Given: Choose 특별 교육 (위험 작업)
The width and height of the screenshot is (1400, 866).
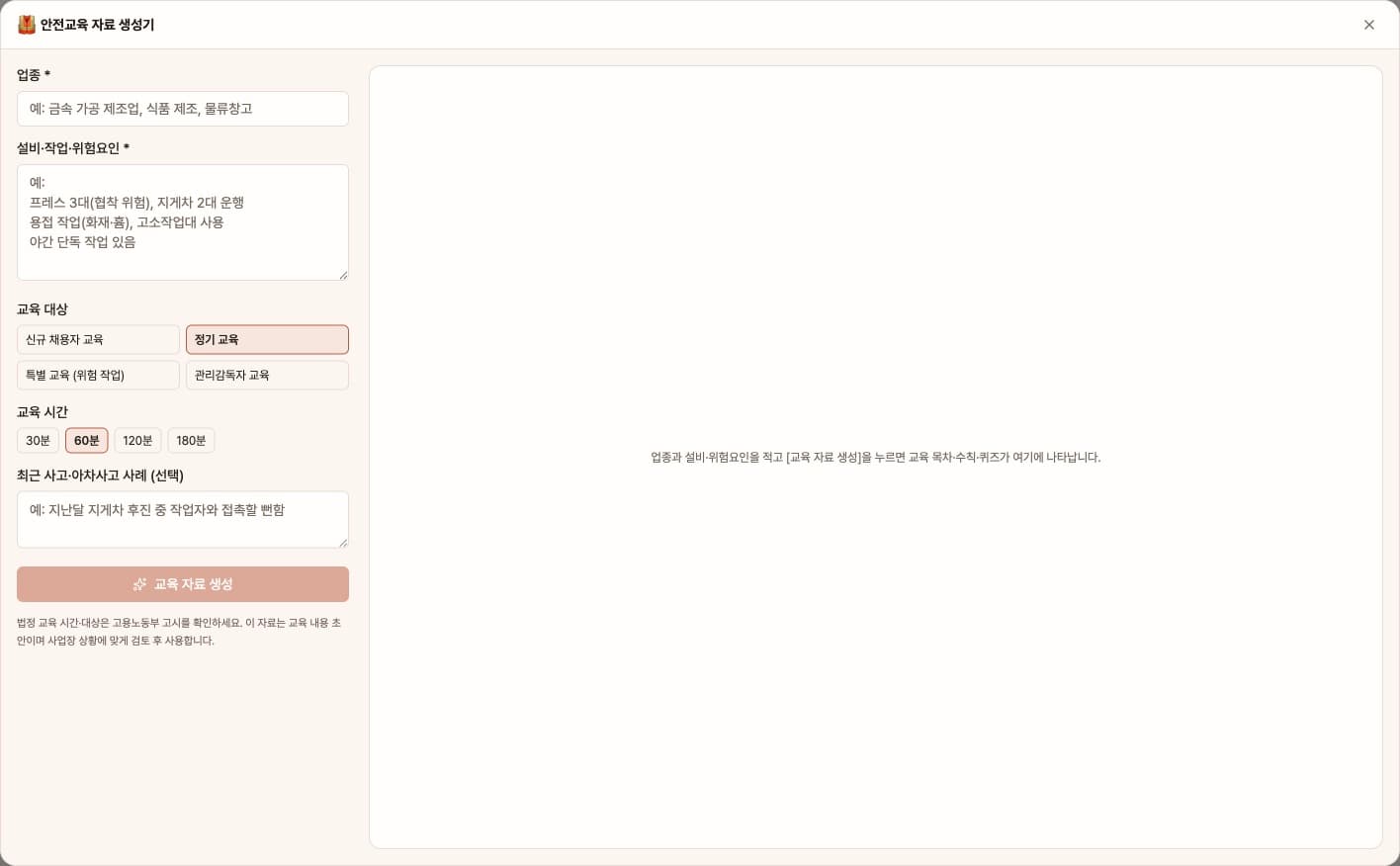Looking at the screenshot, I should pos(98,375).
